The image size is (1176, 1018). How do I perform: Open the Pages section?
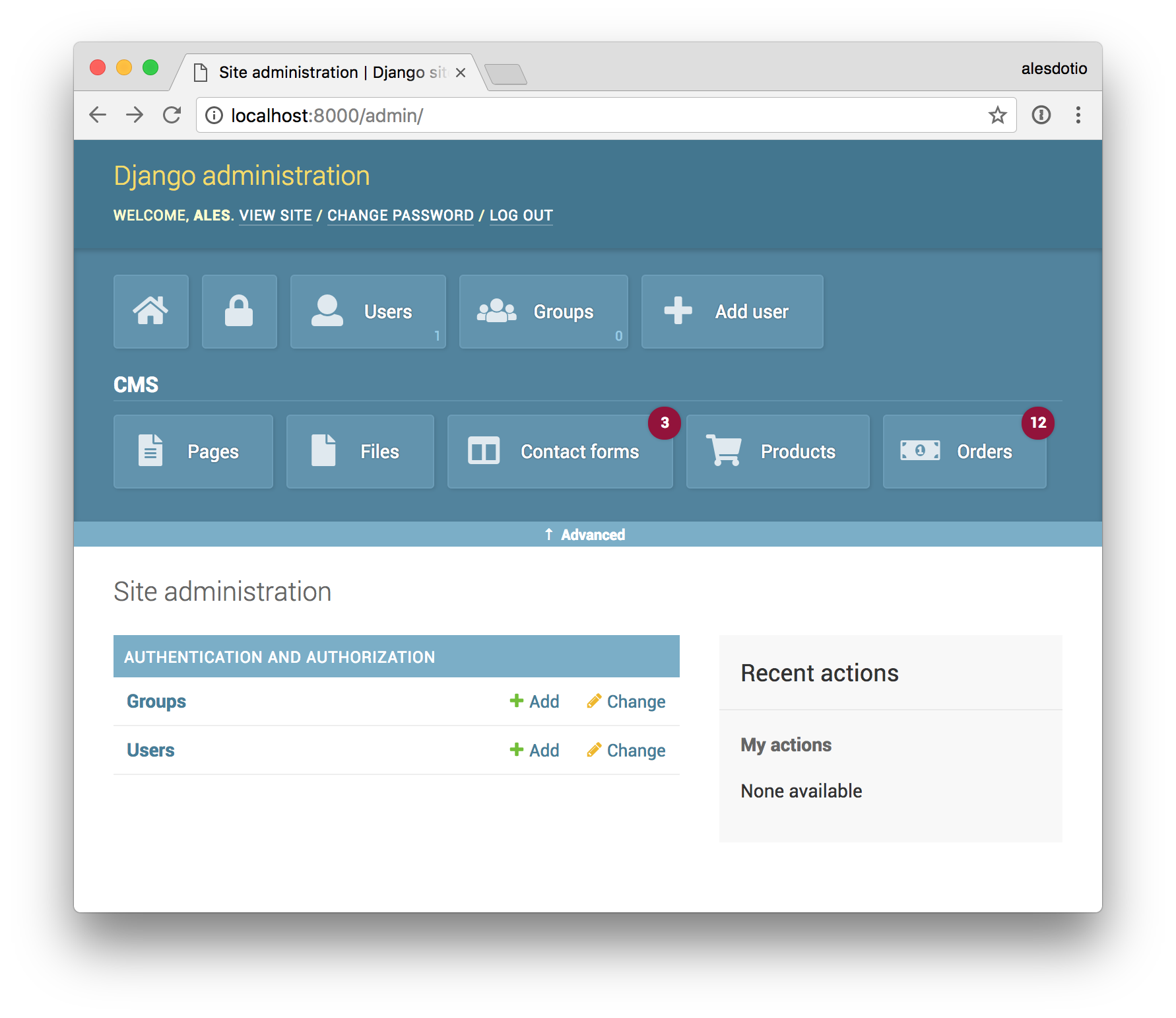tap(193, 452)
